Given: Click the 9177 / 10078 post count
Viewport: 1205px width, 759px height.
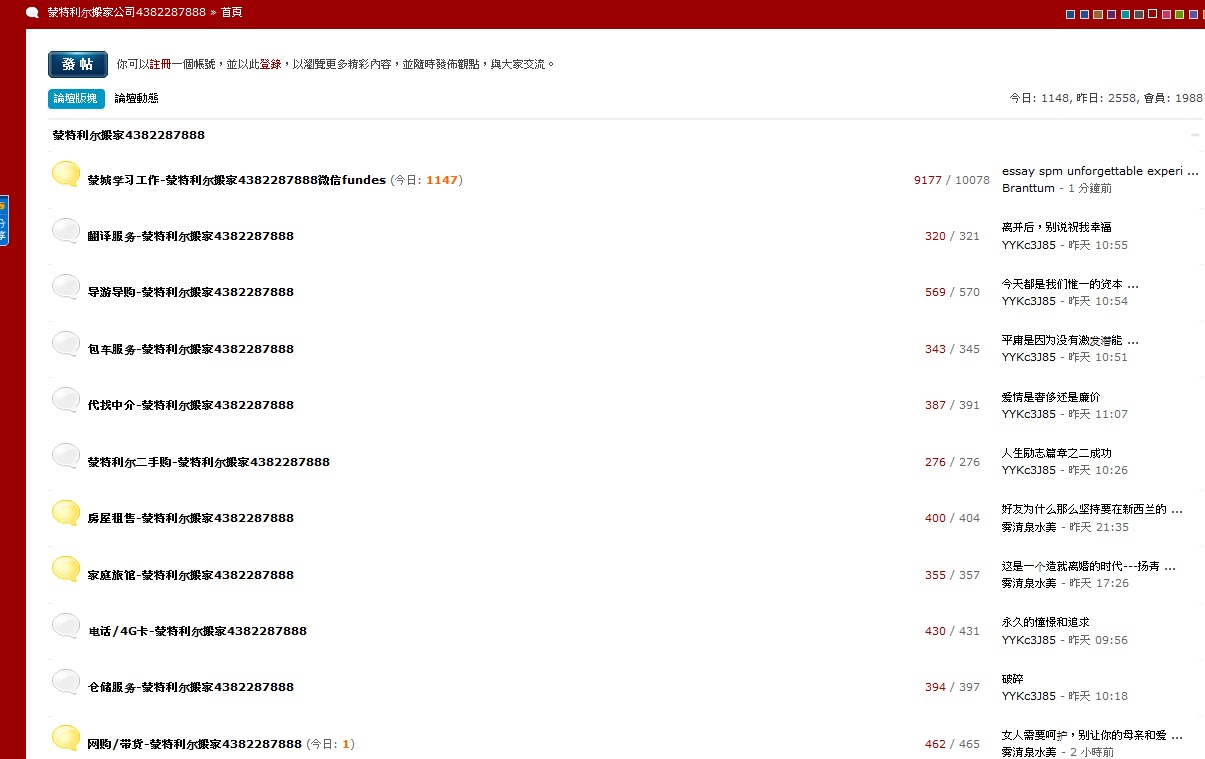Looking at the screenshot, I should pos(951,180).
